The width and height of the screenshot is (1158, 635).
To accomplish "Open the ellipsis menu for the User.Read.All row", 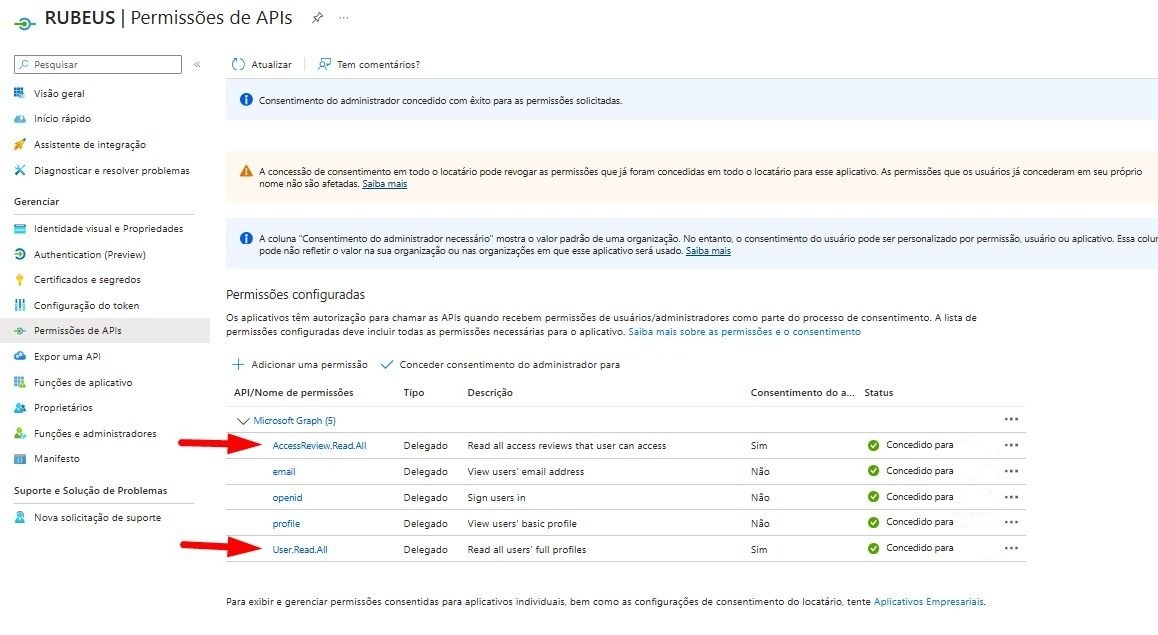I will [x=1012, y=549].
